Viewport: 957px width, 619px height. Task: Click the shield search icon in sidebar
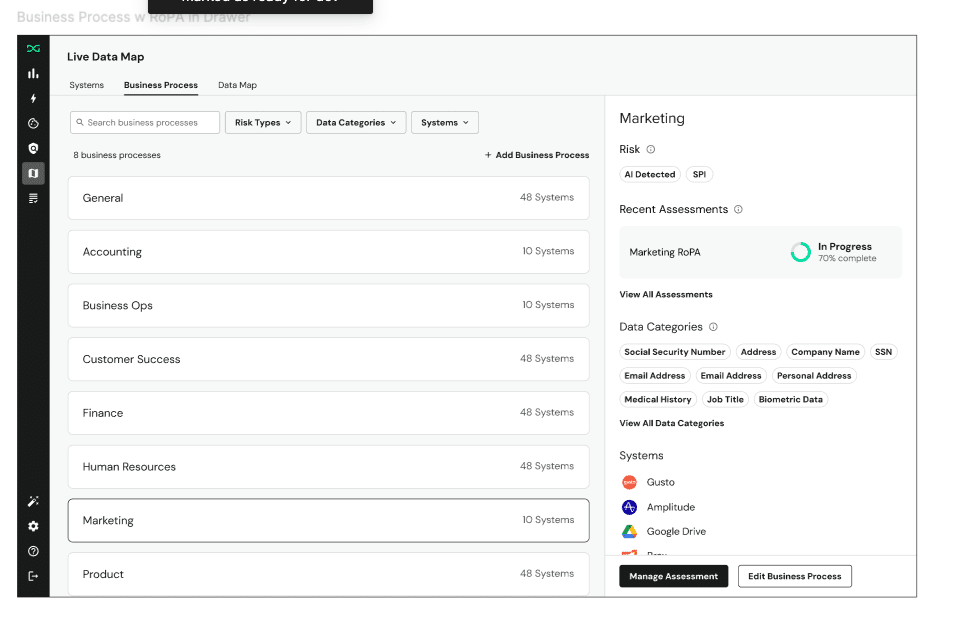(x=33, y=148)
